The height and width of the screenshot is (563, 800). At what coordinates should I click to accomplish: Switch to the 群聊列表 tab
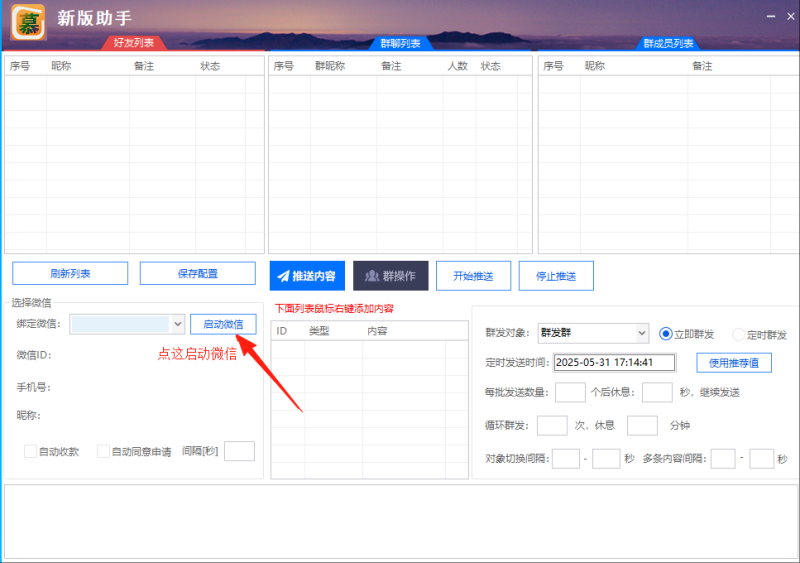click(401, 43)
